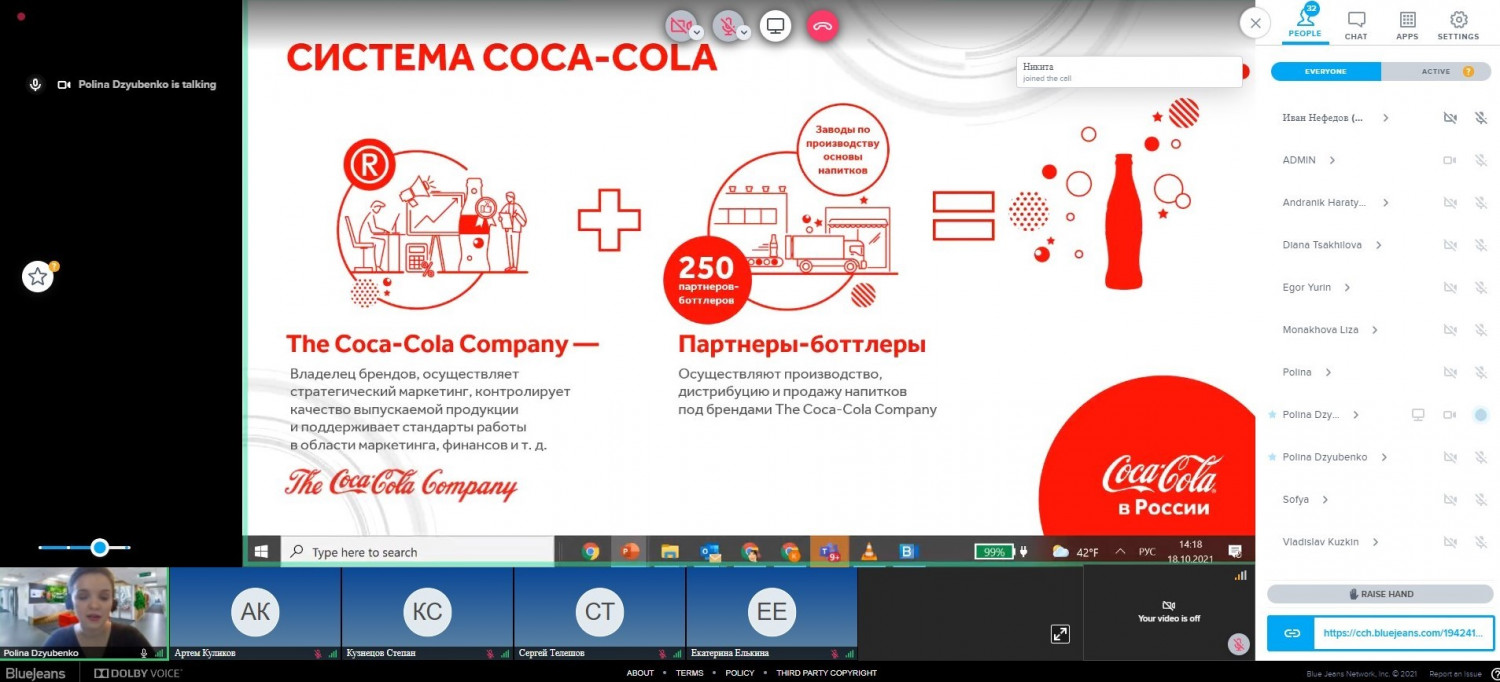Open Third Party Copyright footer link

826,673
